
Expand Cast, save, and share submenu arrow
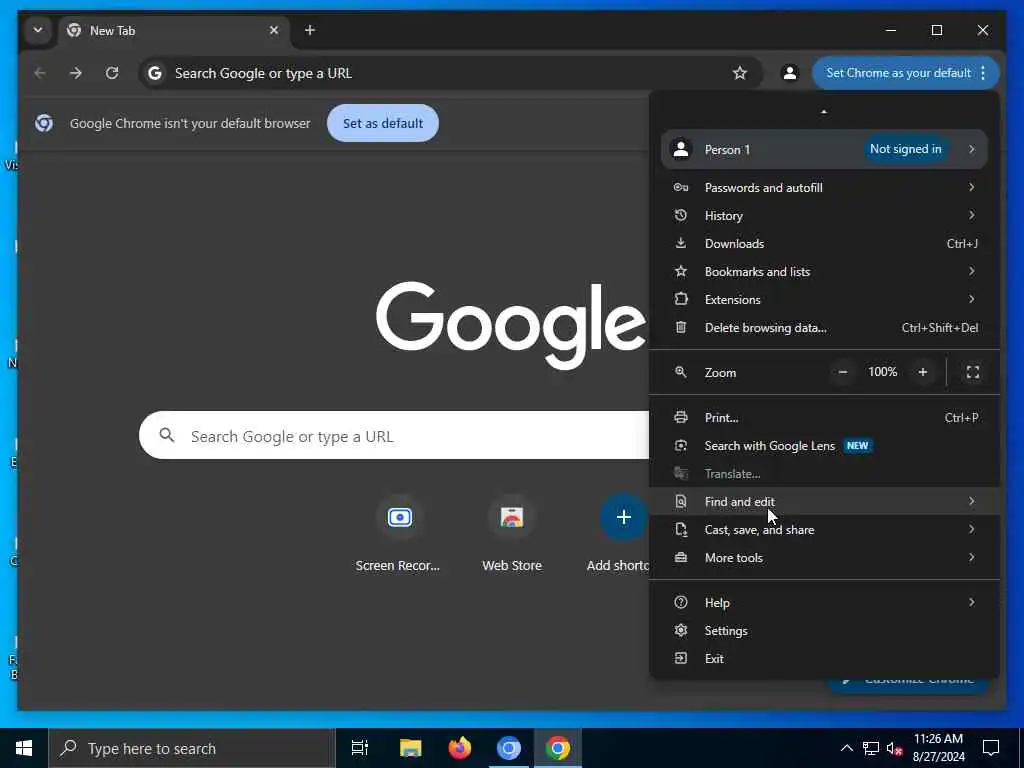(x=972, y=529)
